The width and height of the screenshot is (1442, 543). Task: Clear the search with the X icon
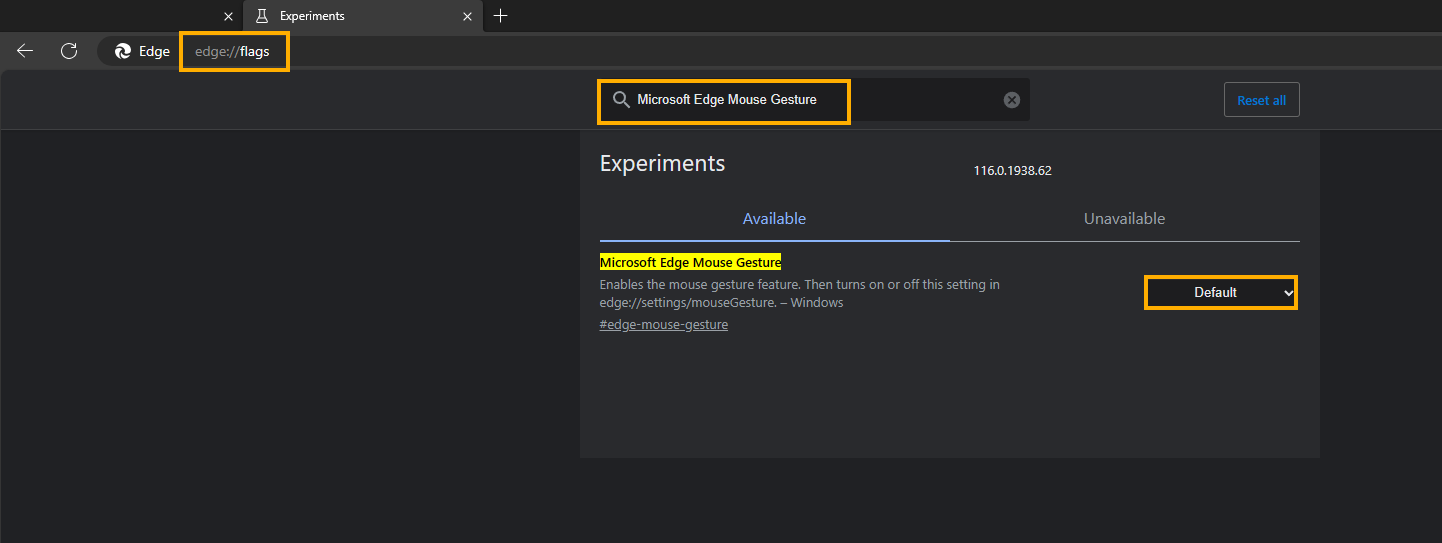1012,100
